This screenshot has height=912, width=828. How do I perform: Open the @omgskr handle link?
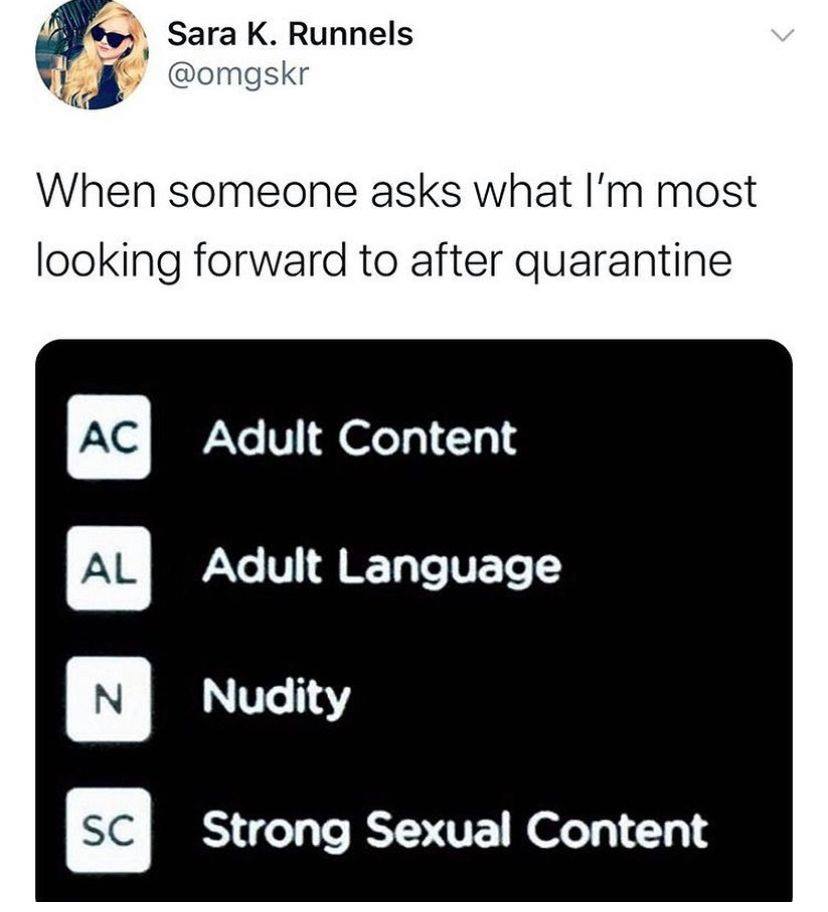238,74
